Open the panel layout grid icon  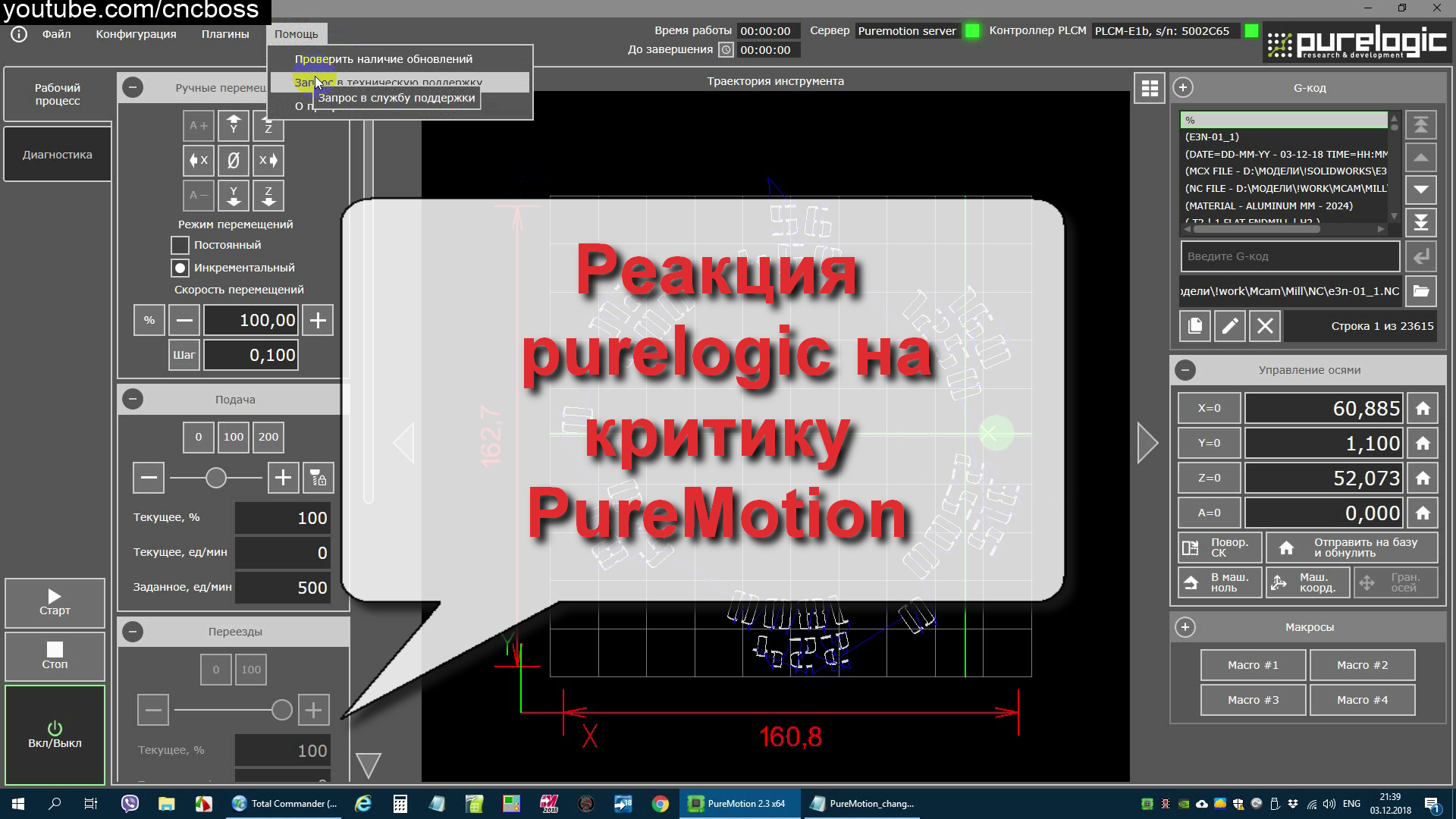(x=1150, y=88)
